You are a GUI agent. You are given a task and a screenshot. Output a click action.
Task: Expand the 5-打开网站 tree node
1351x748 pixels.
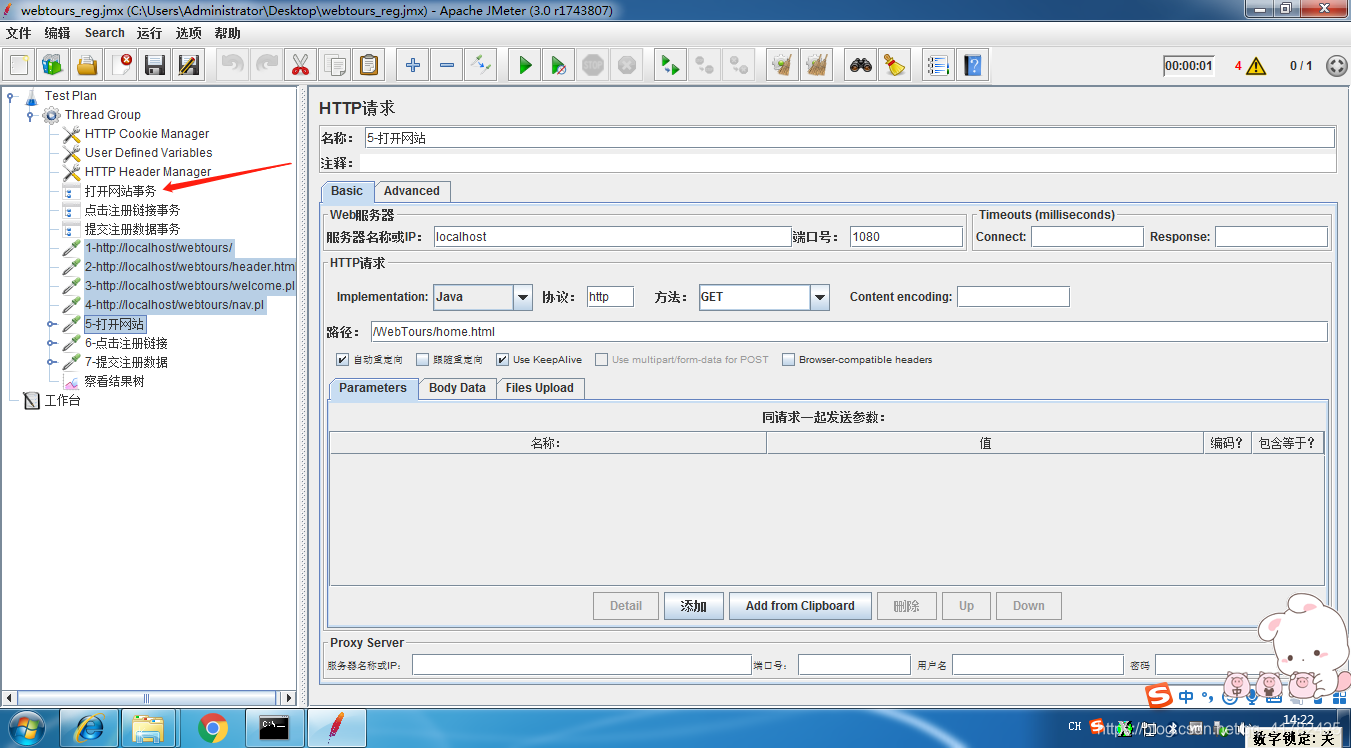(50, 324)
